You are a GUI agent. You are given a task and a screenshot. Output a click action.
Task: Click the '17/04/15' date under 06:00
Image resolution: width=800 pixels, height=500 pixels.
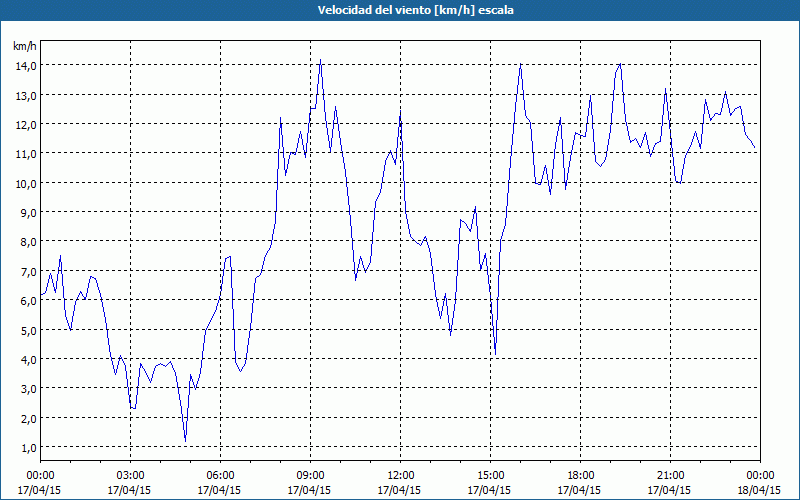coord(220,490)
